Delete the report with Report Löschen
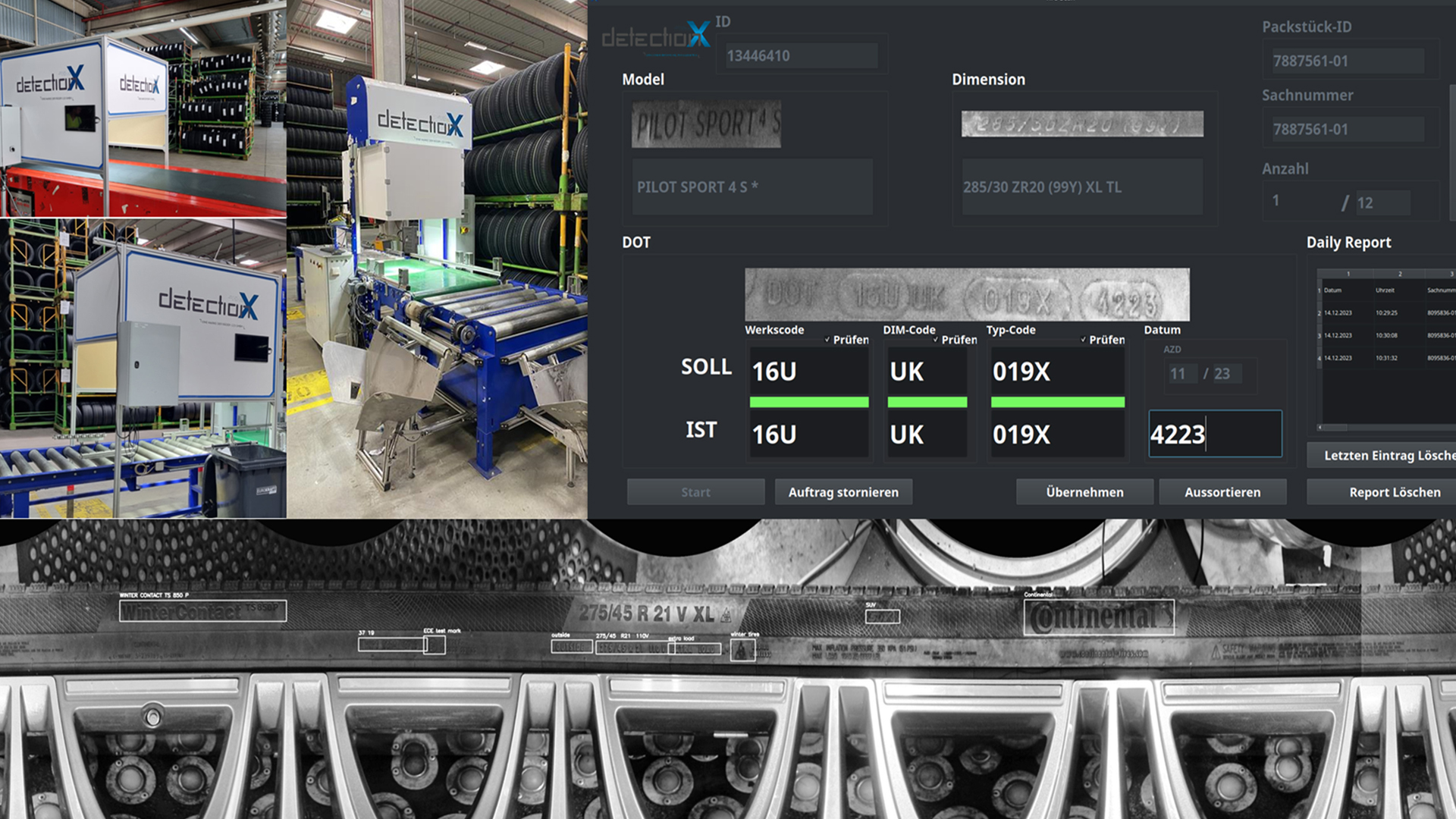The width and height of the screenshot is (1456, 819). [1382, 492]
